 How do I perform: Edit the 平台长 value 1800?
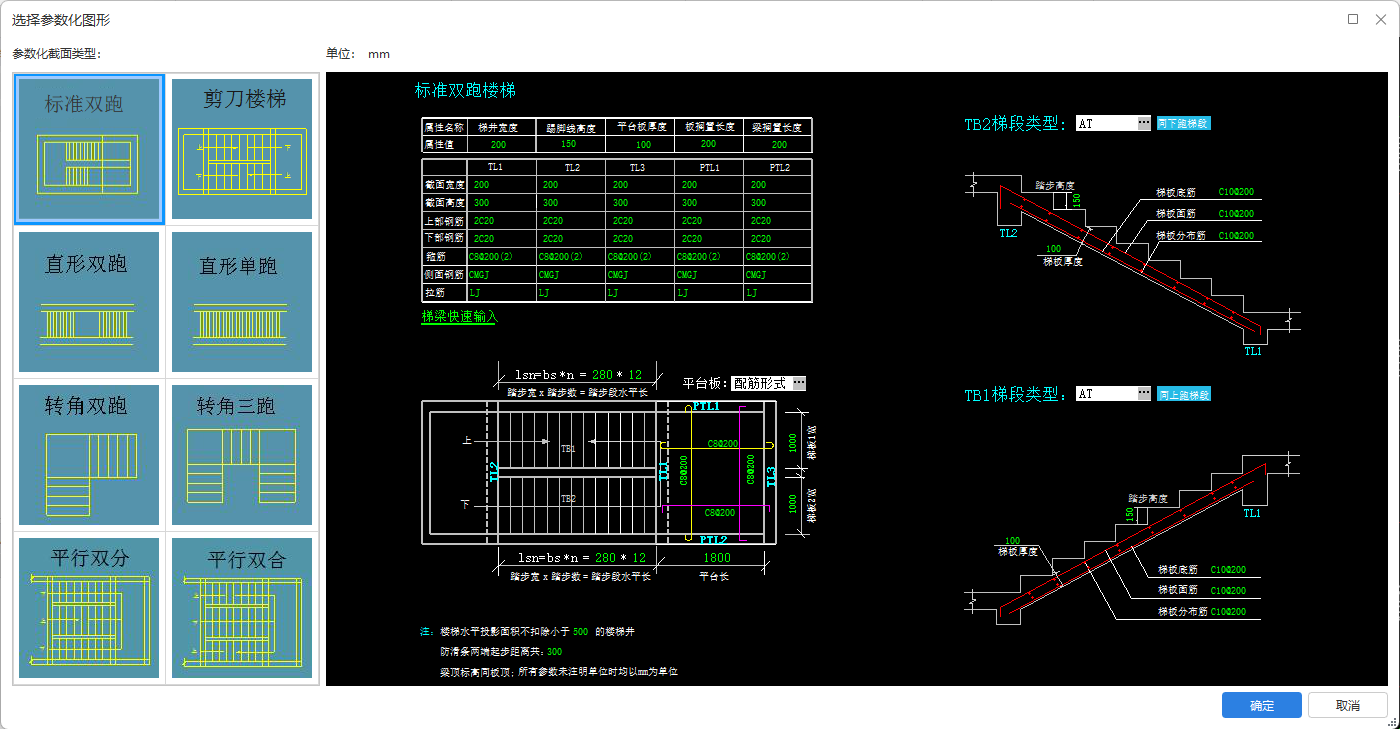pos(717,558)
